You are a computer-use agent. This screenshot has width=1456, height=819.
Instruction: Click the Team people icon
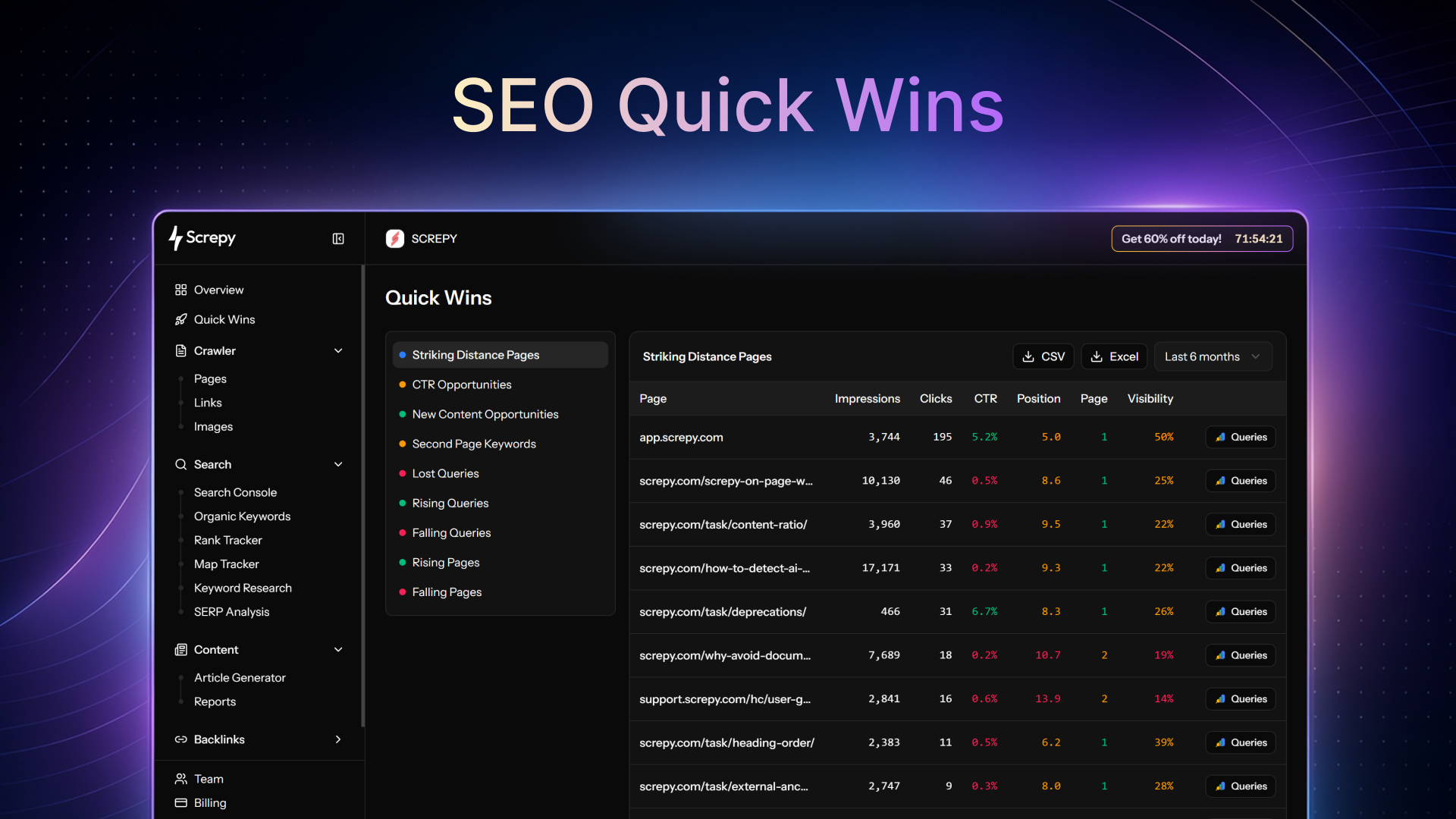(x=180, y=779)
